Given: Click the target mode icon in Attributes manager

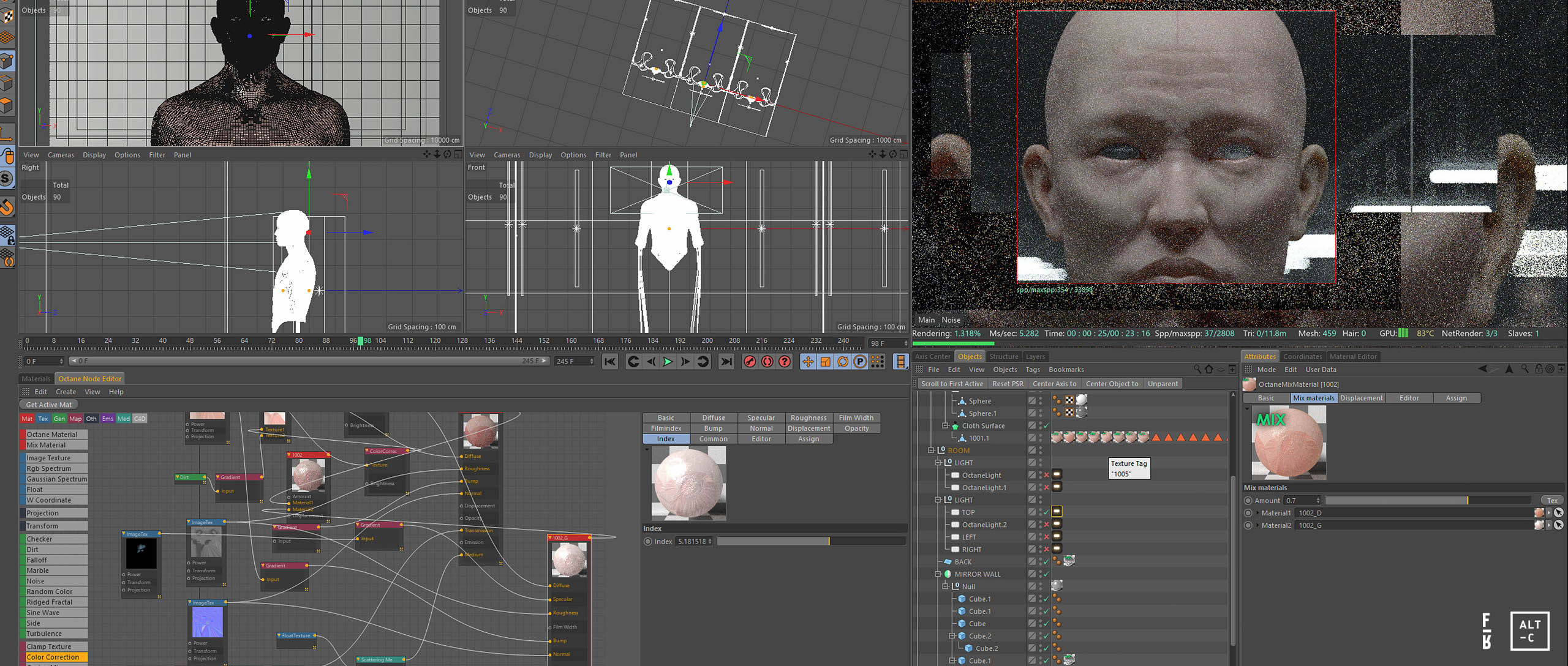Looking at the screenshot, I should [1550, 369].
